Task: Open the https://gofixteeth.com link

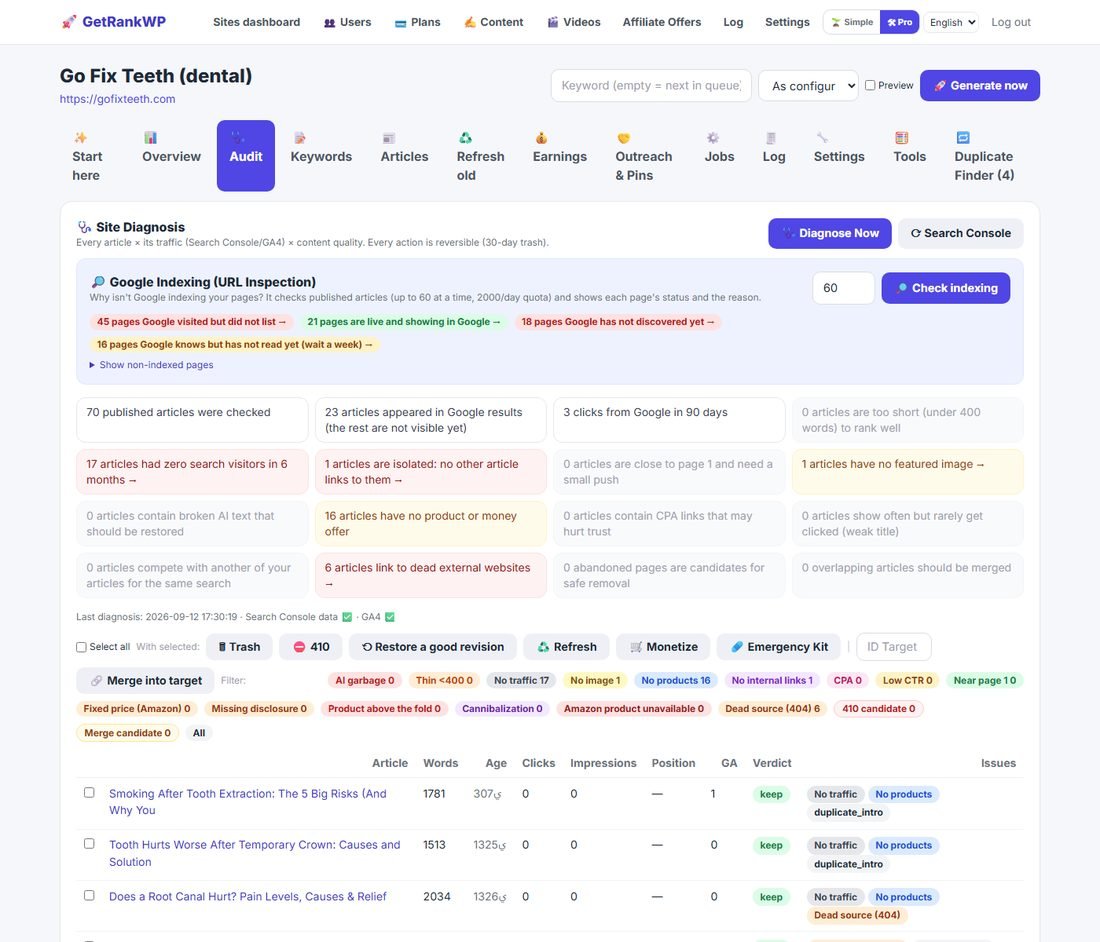Action: click(118, 99)
